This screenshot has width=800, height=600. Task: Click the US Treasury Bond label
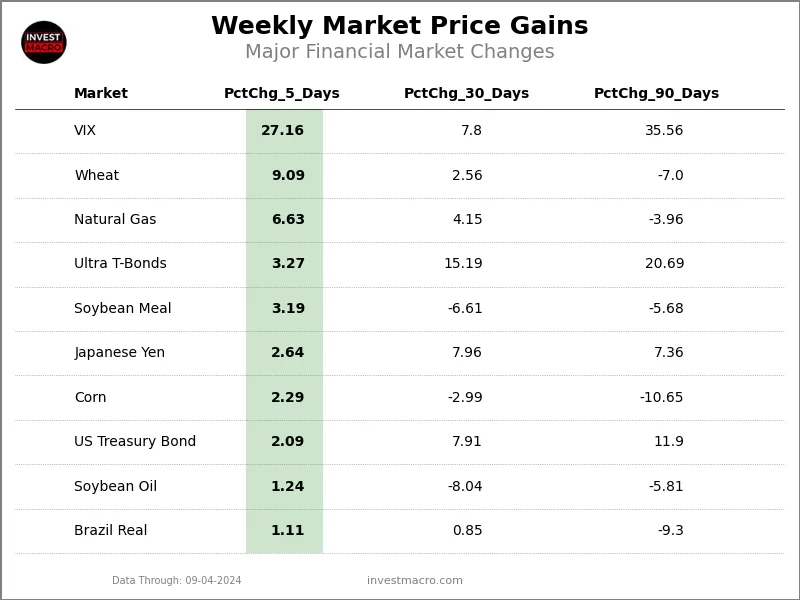click(135, 442)
